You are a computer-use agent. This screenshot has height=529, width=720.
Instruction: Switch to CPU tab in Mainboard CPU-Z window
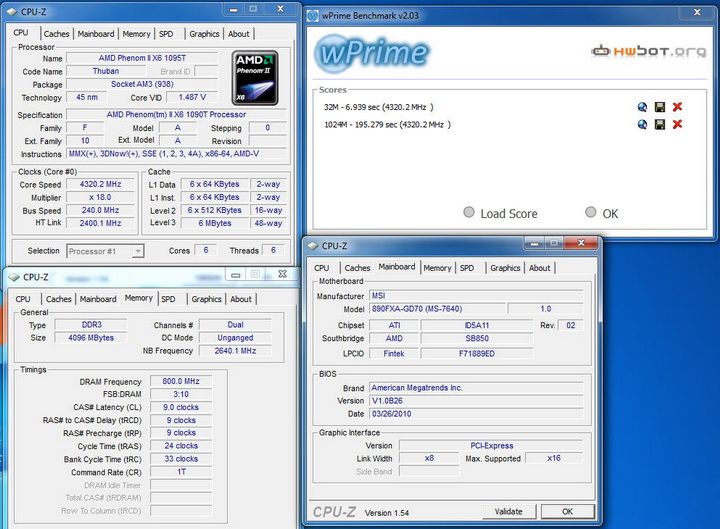[321, 268]
